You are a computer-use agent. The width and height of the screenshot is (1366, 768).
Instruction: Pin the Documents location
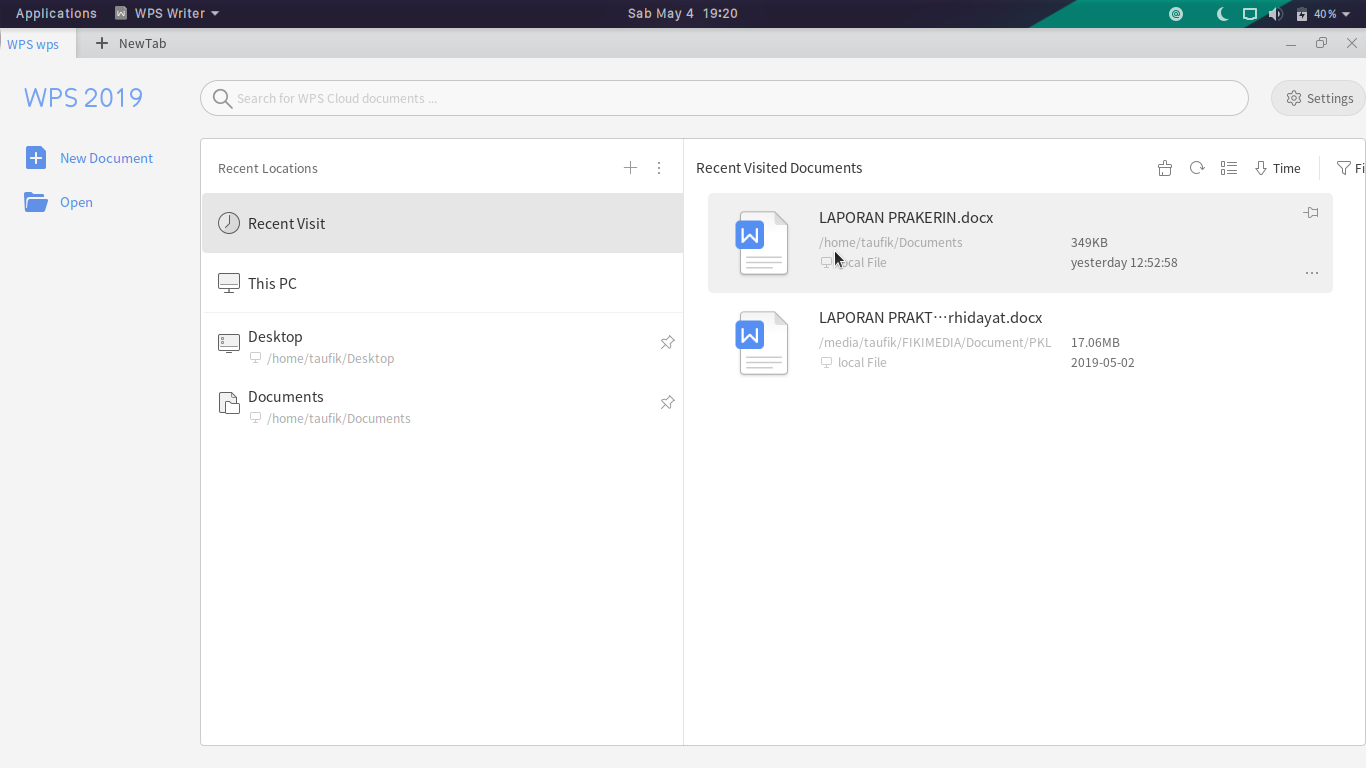point(667,403)
